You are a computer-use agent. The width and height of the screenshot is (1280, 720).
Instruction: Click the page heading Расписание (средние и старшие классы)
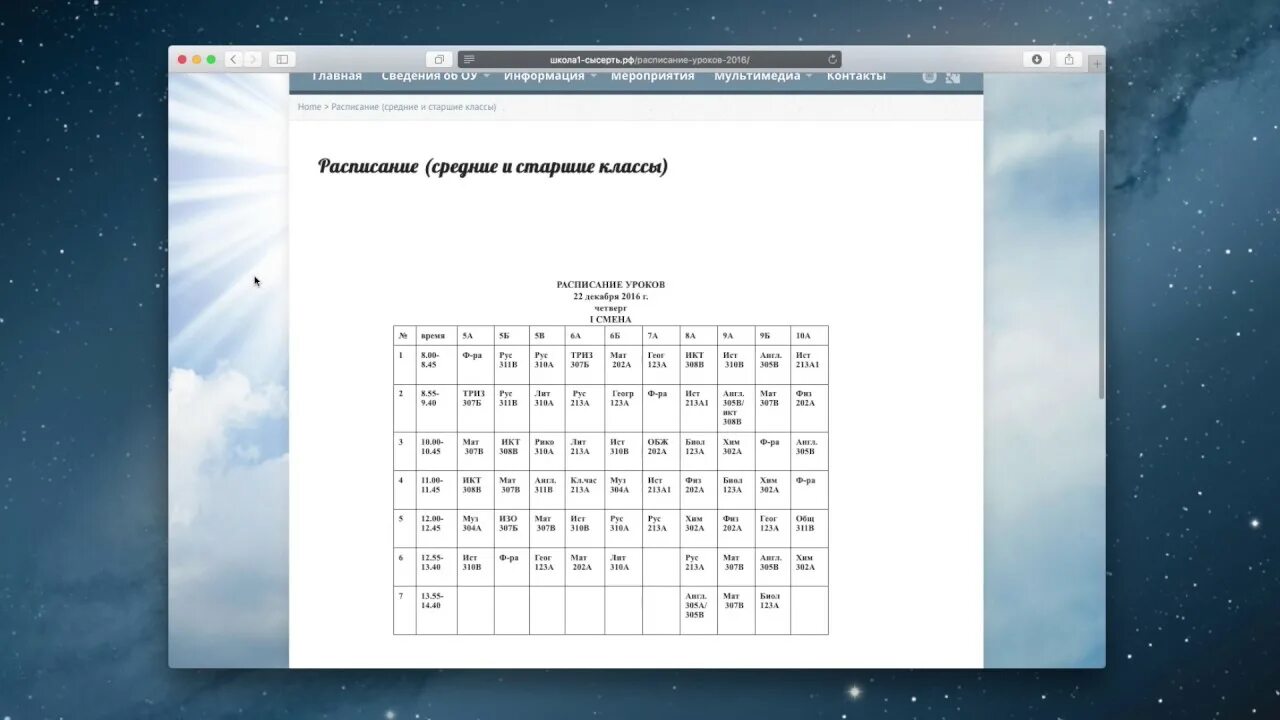point(493,167)
